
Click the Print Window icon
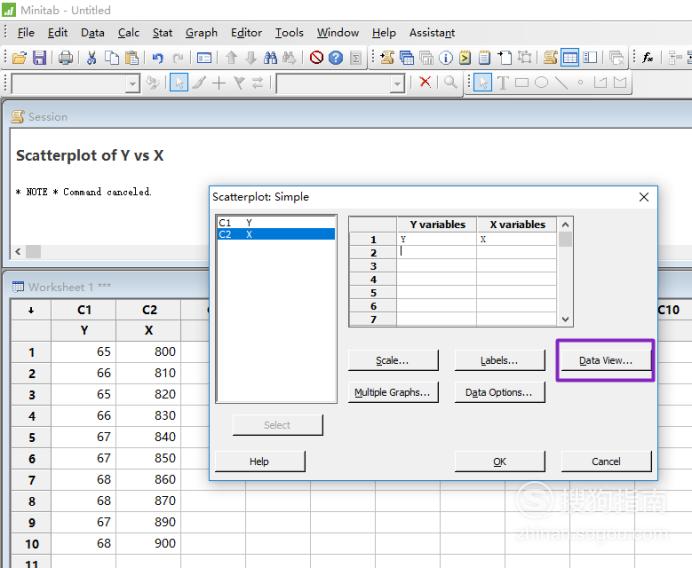tap(66, 58)
